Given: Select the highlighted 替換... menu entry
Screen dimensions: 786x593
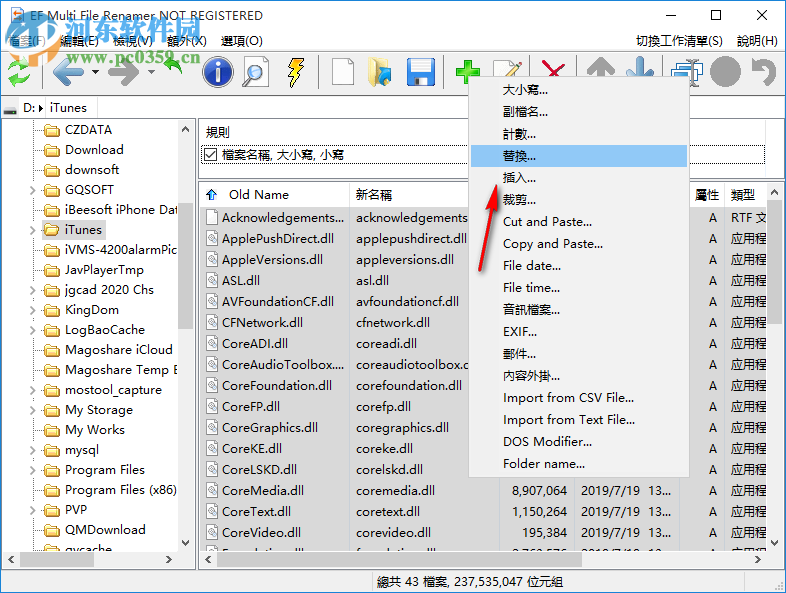Looking at the screenshot, I should click(x=578, y=156).
